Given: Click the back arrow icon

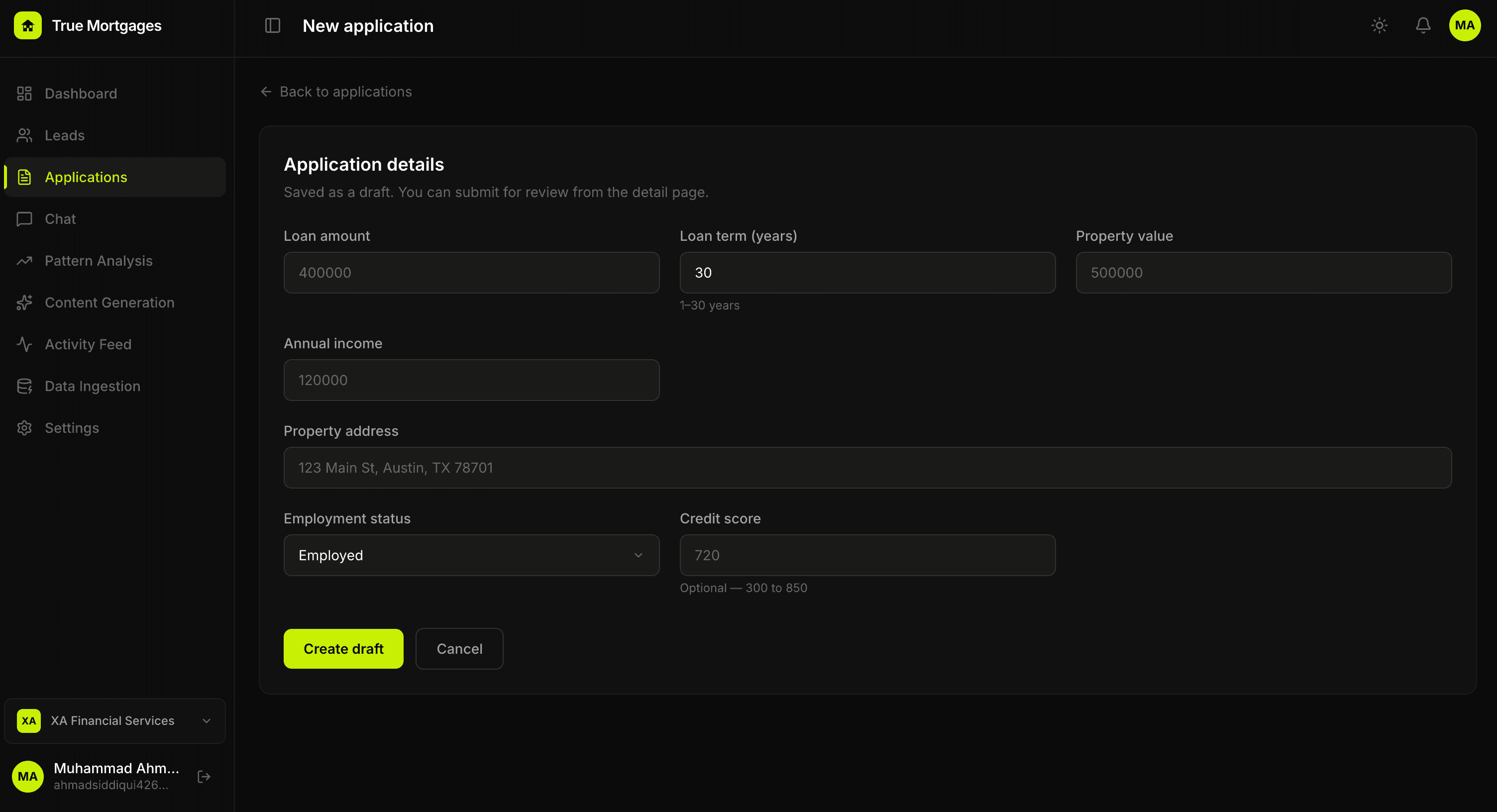Looking at the screenshot, I should coord(266,92).
